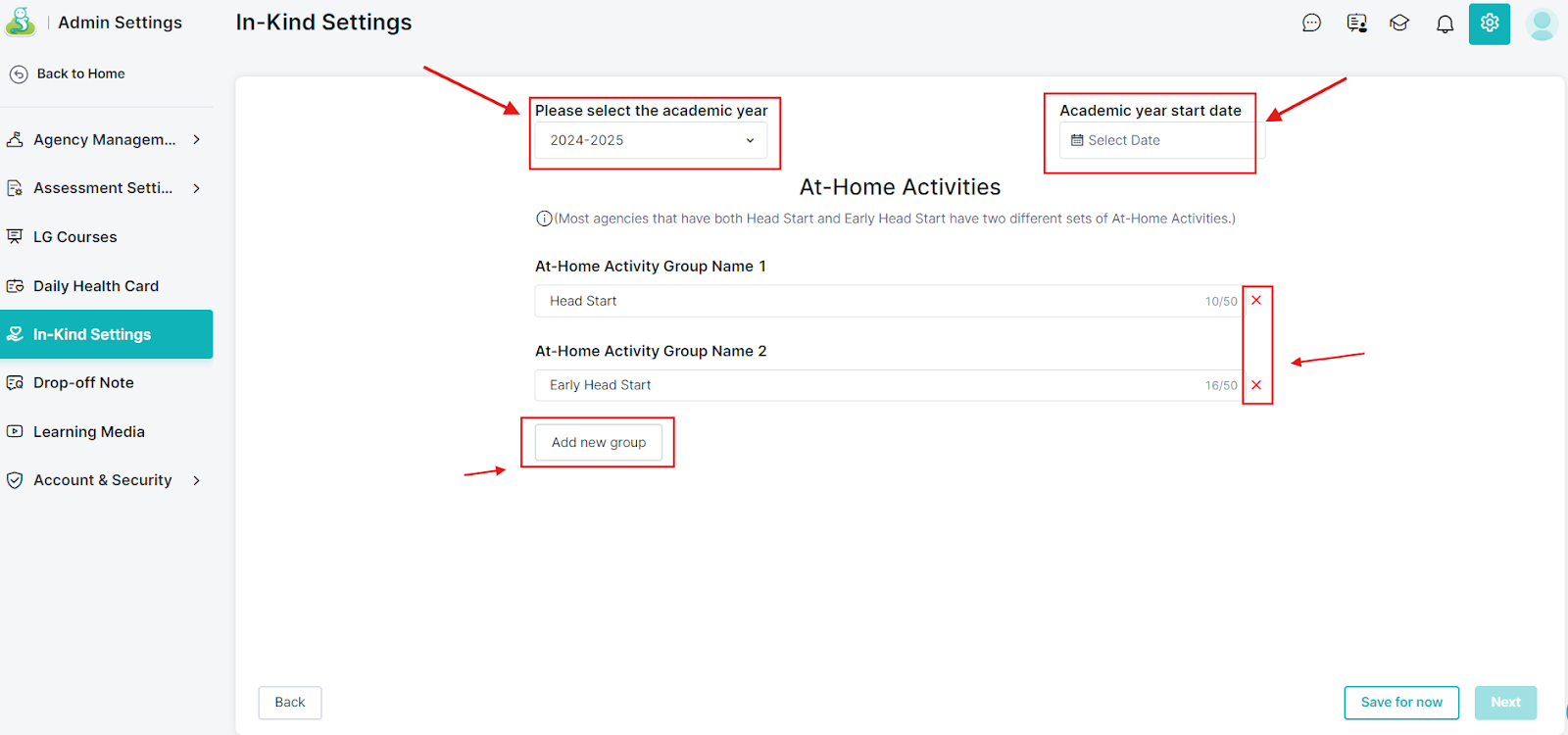Click the Add new group button
This screenshot has width=1568, height=735.
[598, 442]
